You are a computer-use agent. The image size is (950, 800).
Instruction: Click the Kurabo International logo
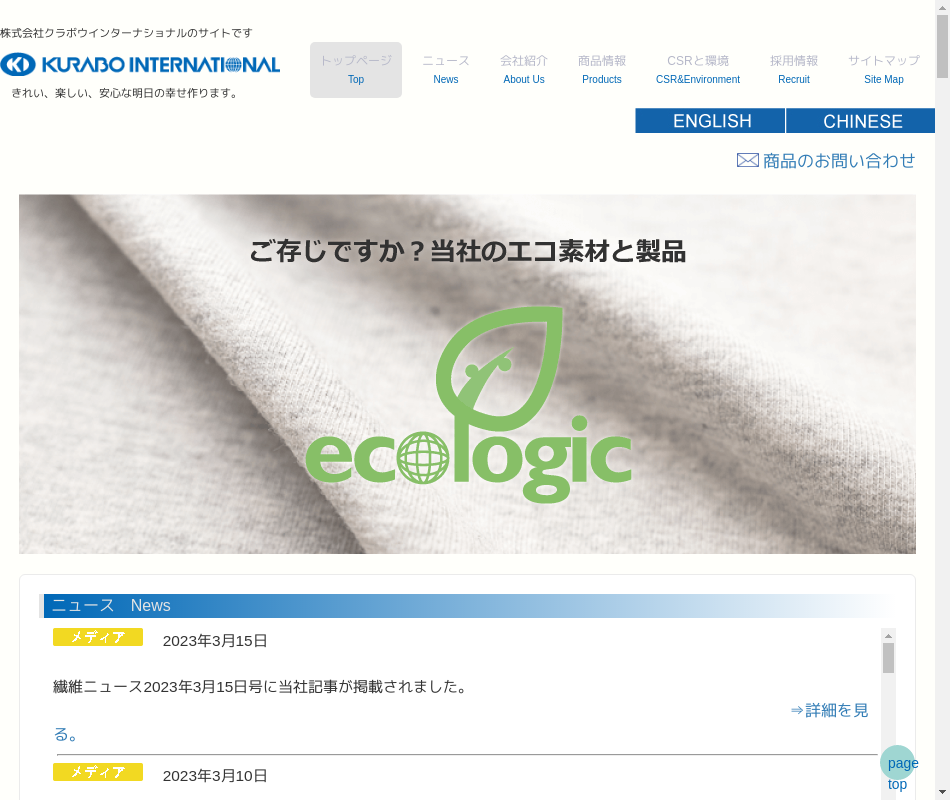[x=140, y=64]
